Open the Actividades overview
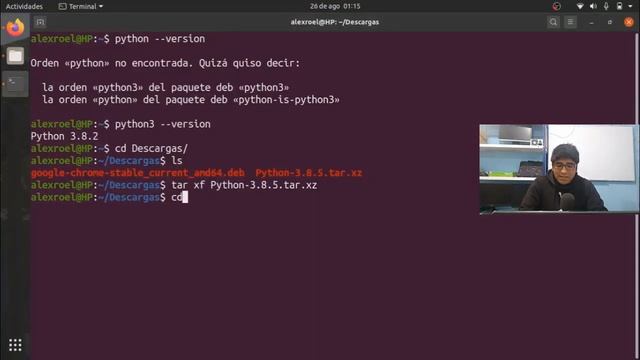The height and width of the screenshot is (360, 640). pos(24,6)
